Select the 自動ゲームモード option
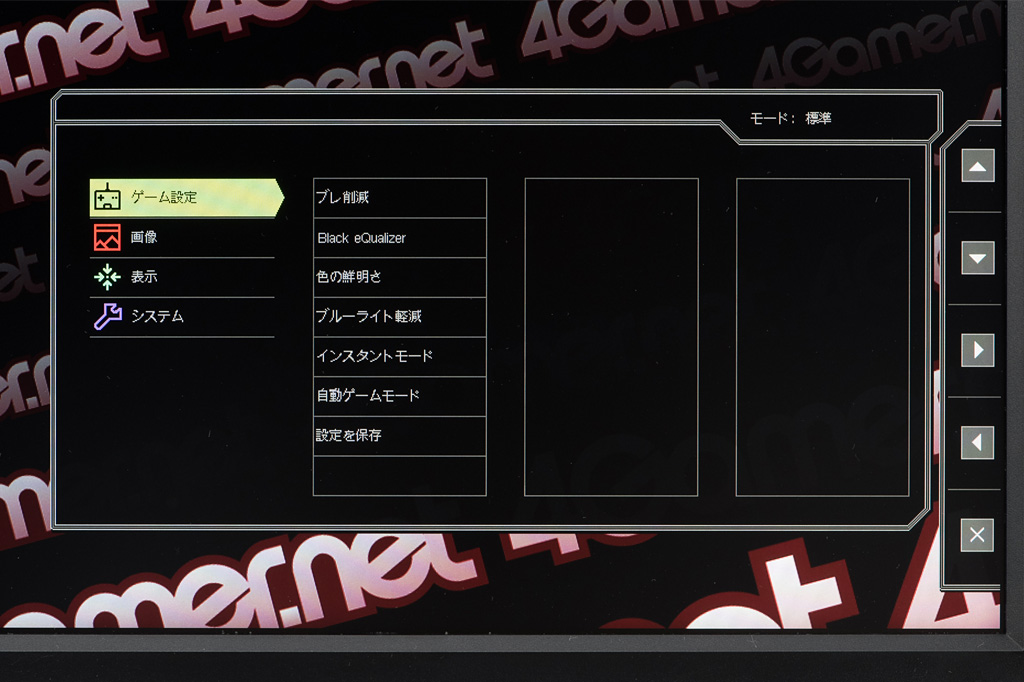This screenshot has height=682, width=1024. 400,397
